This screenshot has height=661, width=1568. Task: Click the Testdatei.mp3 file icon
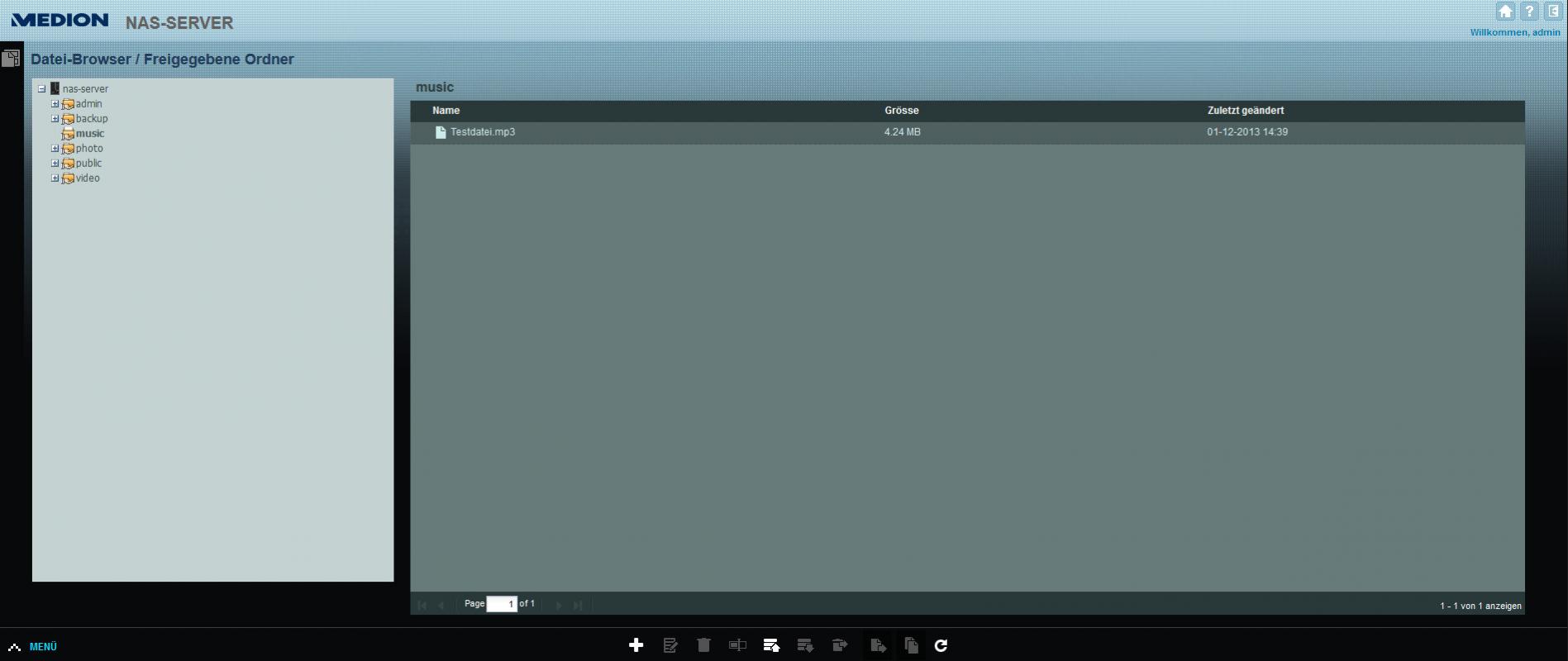click(x=441, y=132)
